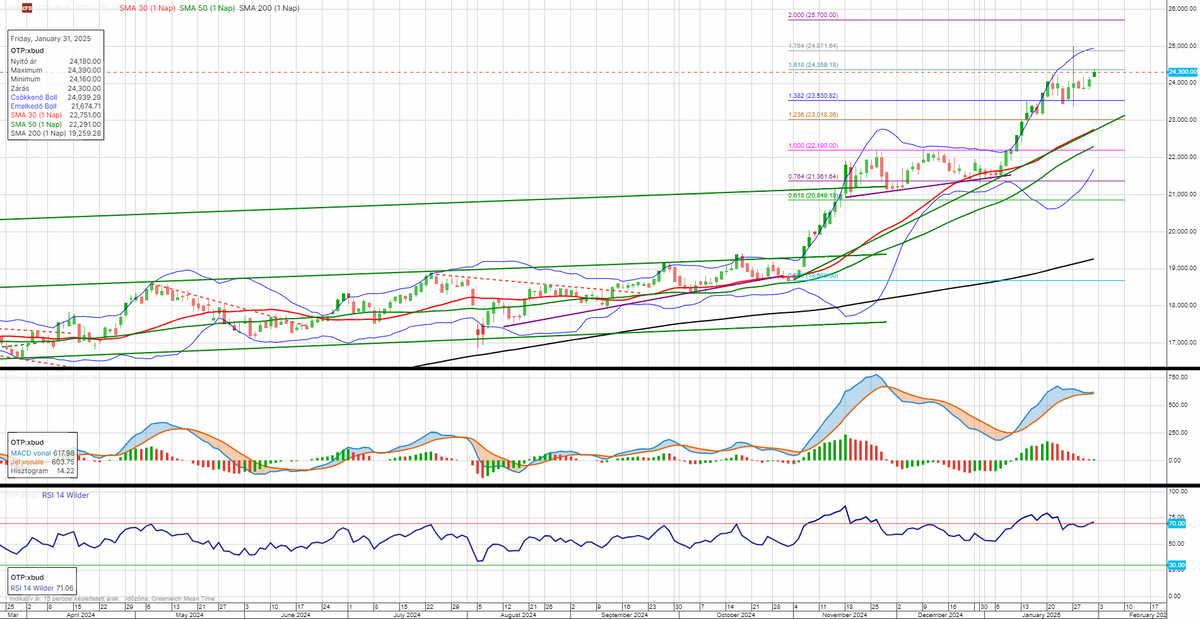Click the SMA 200 (1 Nap) legend label
This screenshot has width=1200, height=619.
269,9
